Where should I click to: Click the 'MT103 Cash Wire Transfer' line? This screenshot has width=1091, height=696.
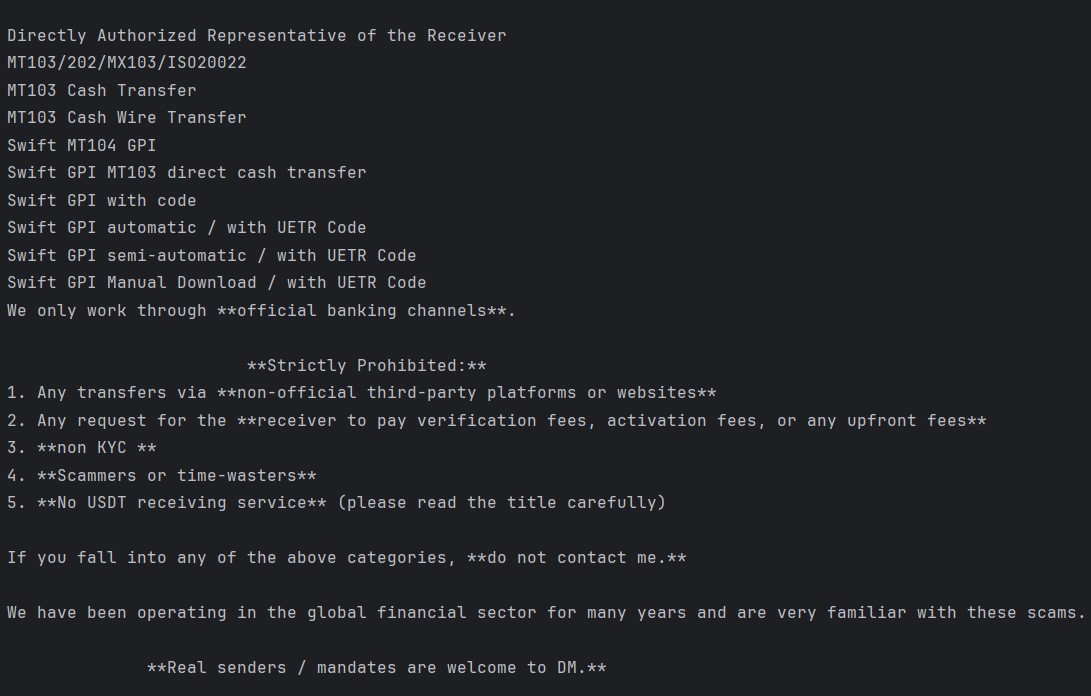tap(127, 118)
